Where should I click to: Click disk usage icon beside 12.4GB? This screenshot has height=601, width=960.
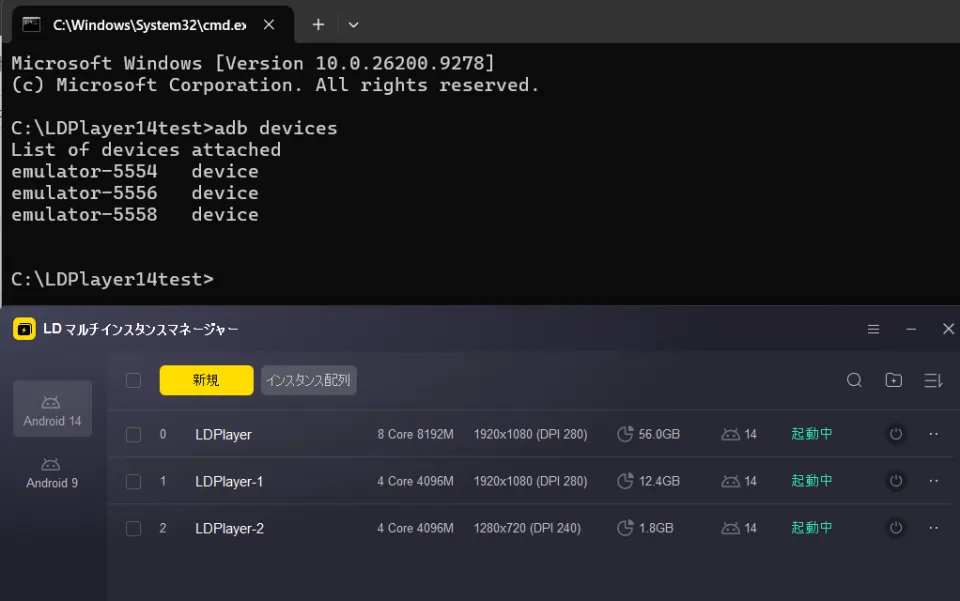[625, 481]
